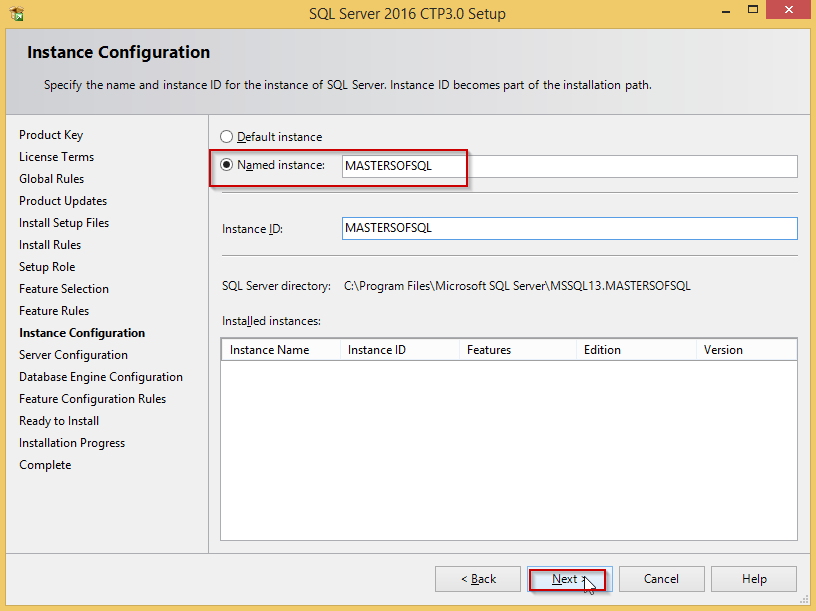
Task: Maximize the setup window
Action: click(753, 10)
